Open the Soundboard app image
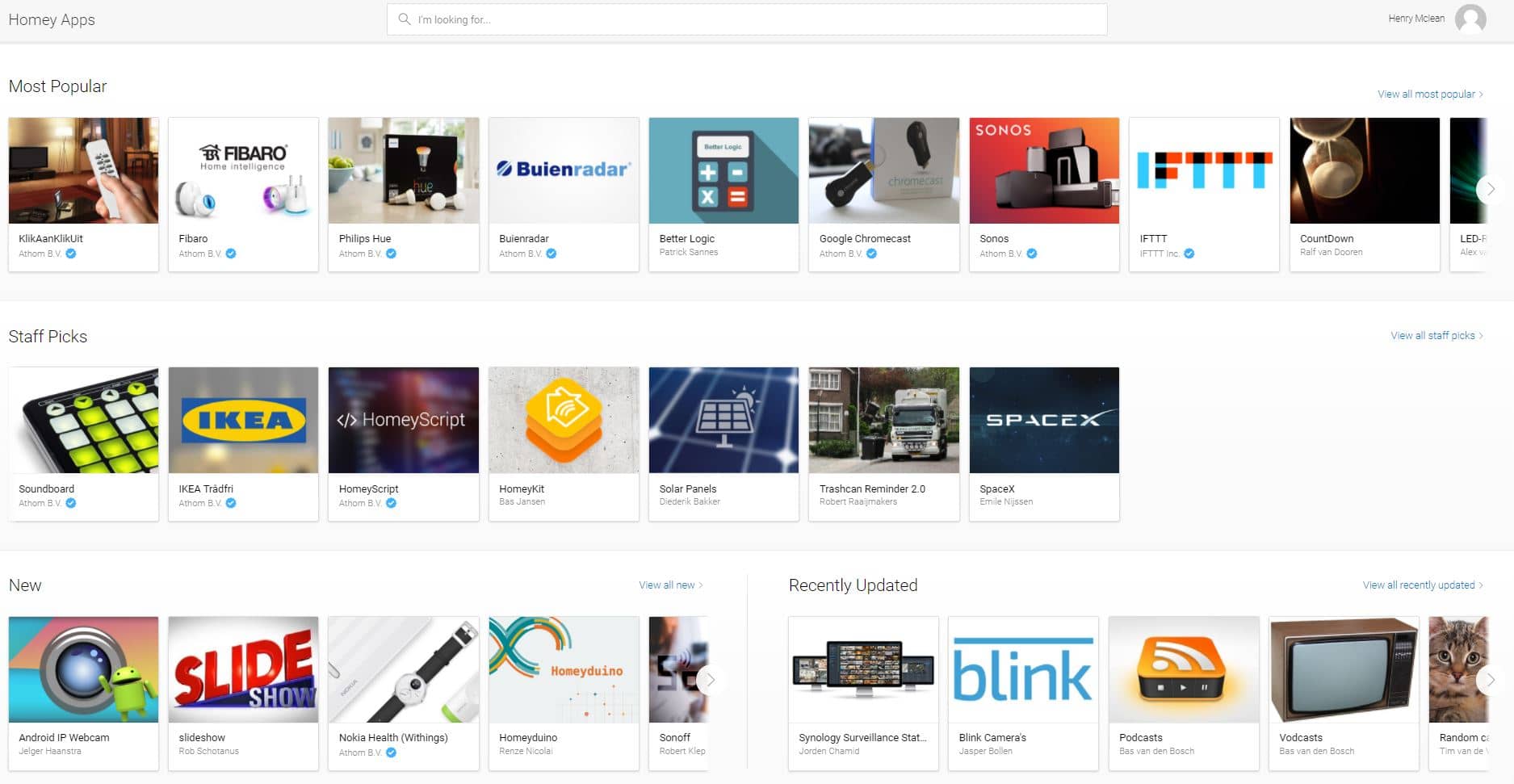 83,420
